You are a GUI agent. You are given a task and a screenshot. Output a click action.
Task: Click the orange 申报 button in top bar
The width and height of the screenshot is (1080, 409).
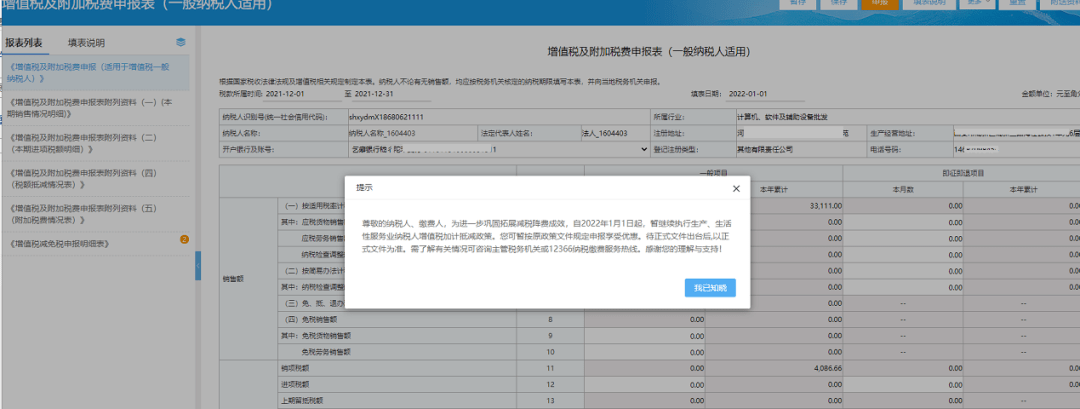(x=880, y=2)
